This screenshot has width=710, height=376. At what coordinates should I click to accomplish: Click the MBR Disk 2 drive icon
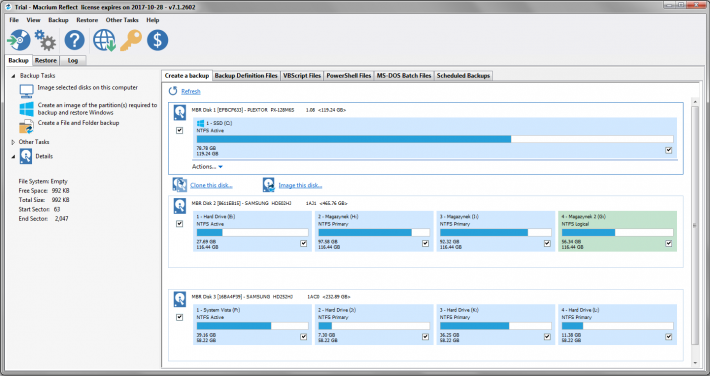click(x=180, y=206)
